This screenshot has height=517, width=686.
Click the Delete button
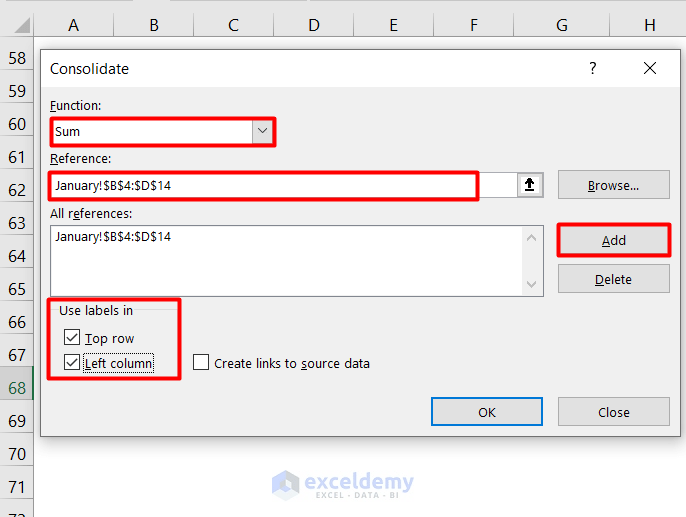coord(613,279)
